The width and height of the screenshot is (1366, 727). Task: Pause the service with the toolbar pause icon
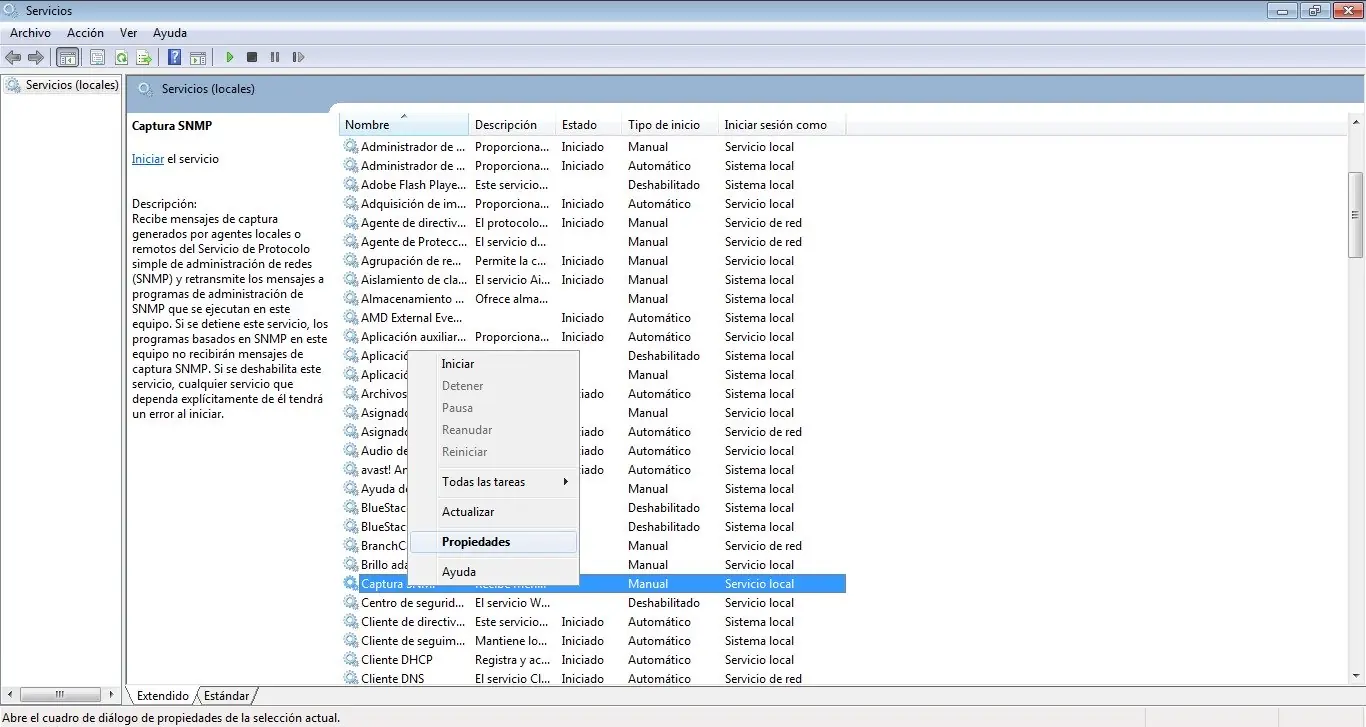[275, 57]
